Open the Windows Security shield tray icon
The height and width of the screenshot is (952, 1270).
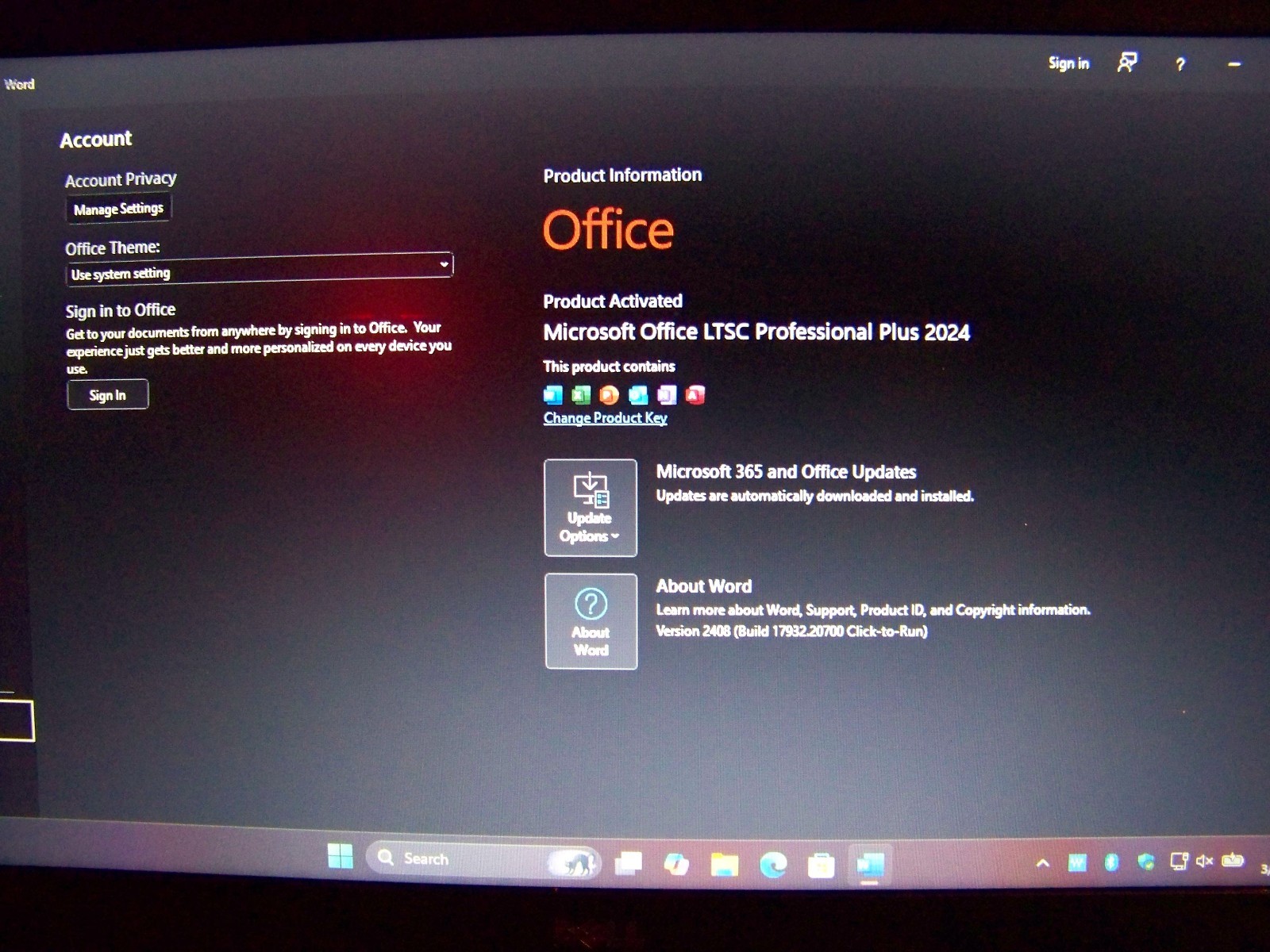click(x=1145, y=862)
